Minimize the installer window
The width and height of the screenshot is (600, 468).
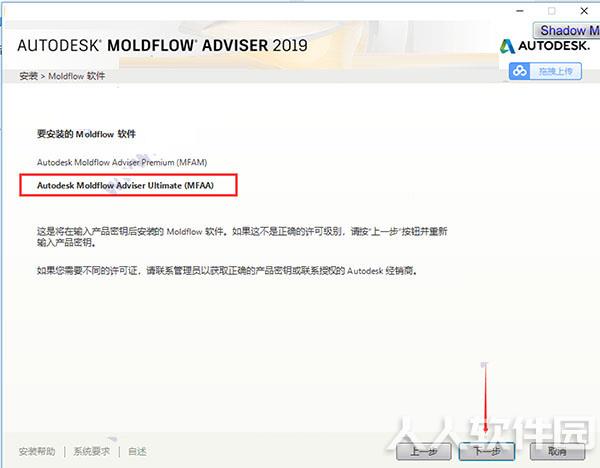pyautogui.click(x=520, y=11)
